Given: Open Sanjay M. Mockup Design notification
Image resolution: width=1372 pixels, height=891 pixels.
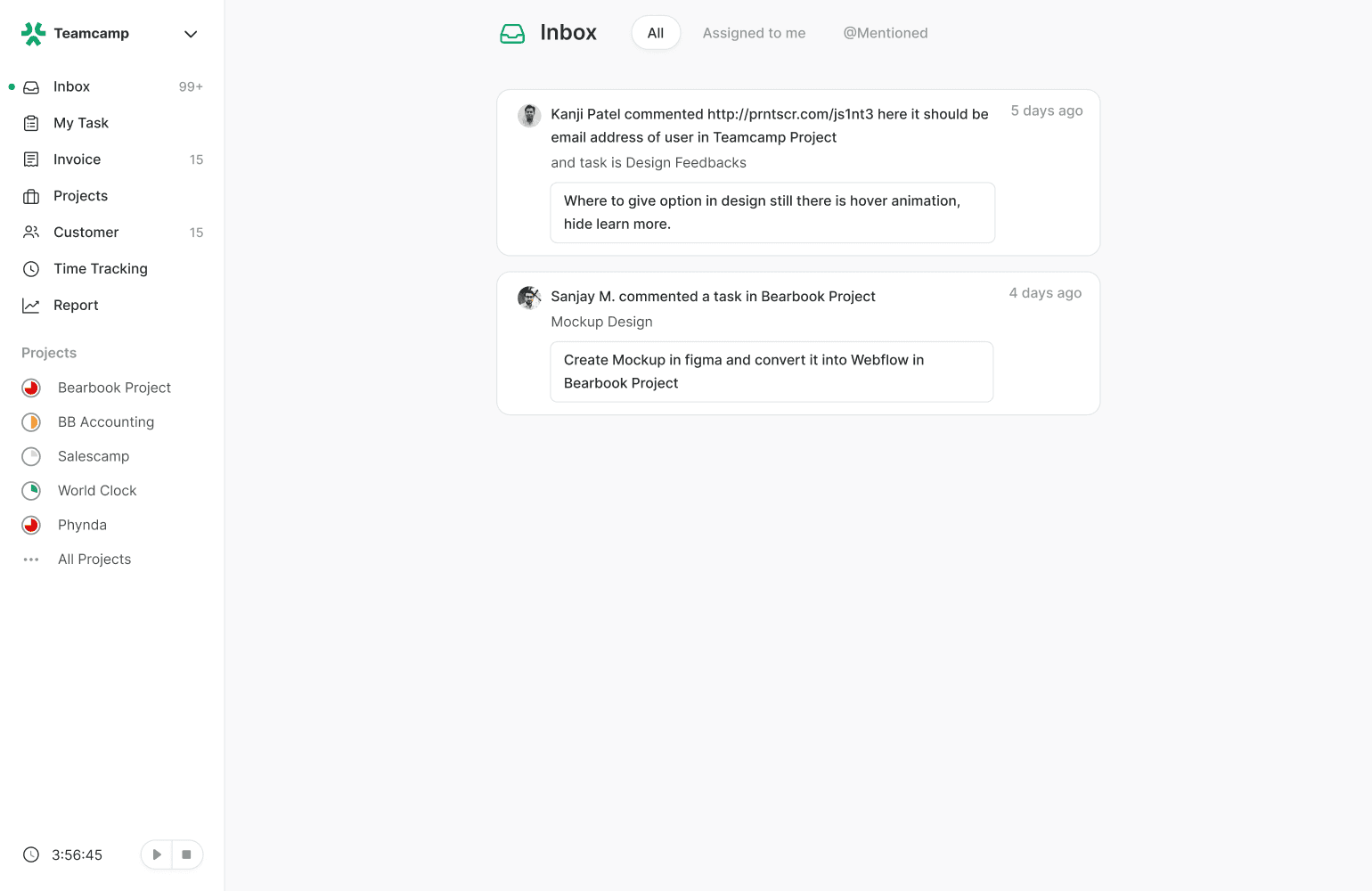Looking at the screenshot, I should pos(797,343).
